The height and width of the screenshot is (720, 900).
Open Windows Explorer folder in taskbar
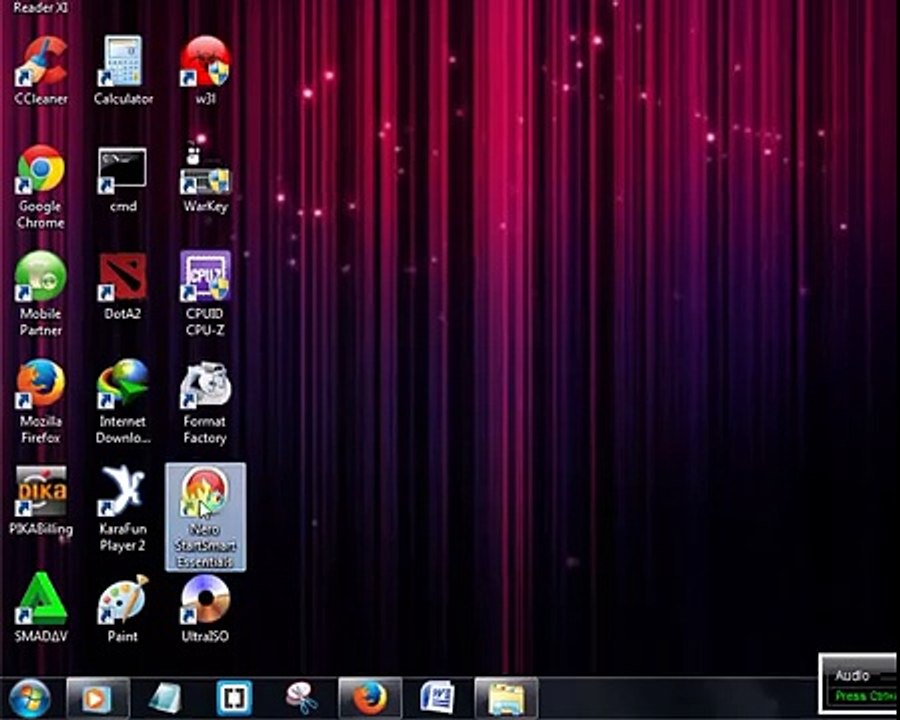pos(506,698)
